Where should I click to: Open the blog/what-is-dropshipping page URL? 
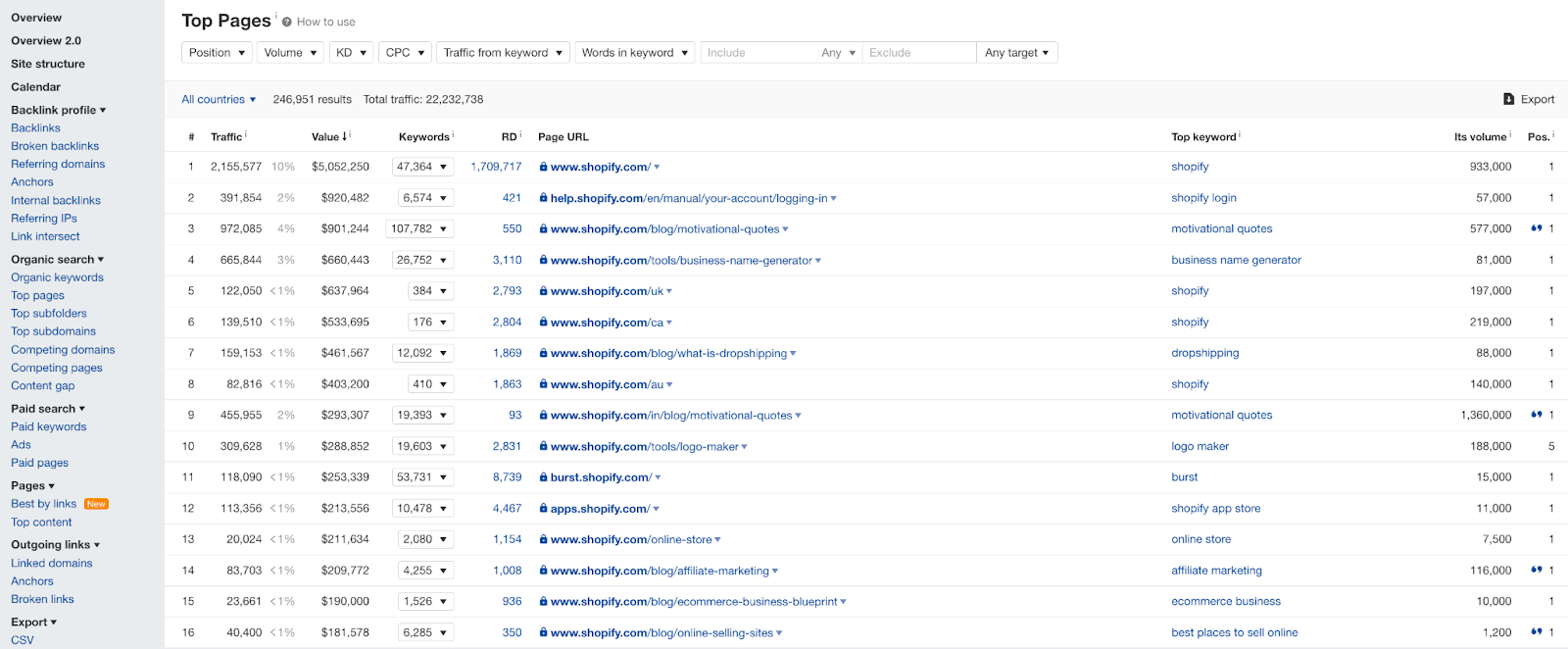(x=668, y=353)
